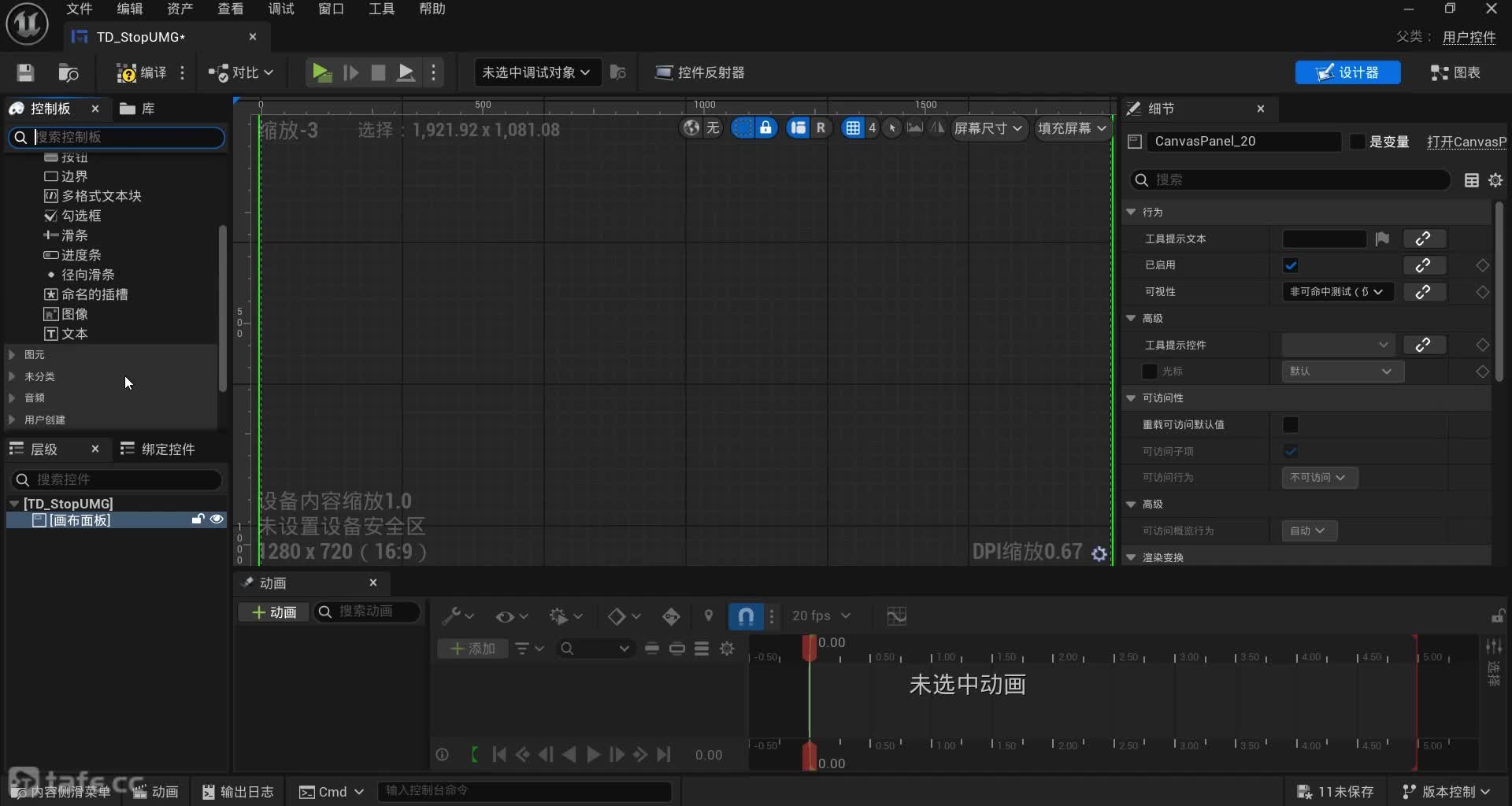Open the 屏幕尺寸 screen size dropdown
This screenshot has width=1512, height=806.
(x=988, y=128)
